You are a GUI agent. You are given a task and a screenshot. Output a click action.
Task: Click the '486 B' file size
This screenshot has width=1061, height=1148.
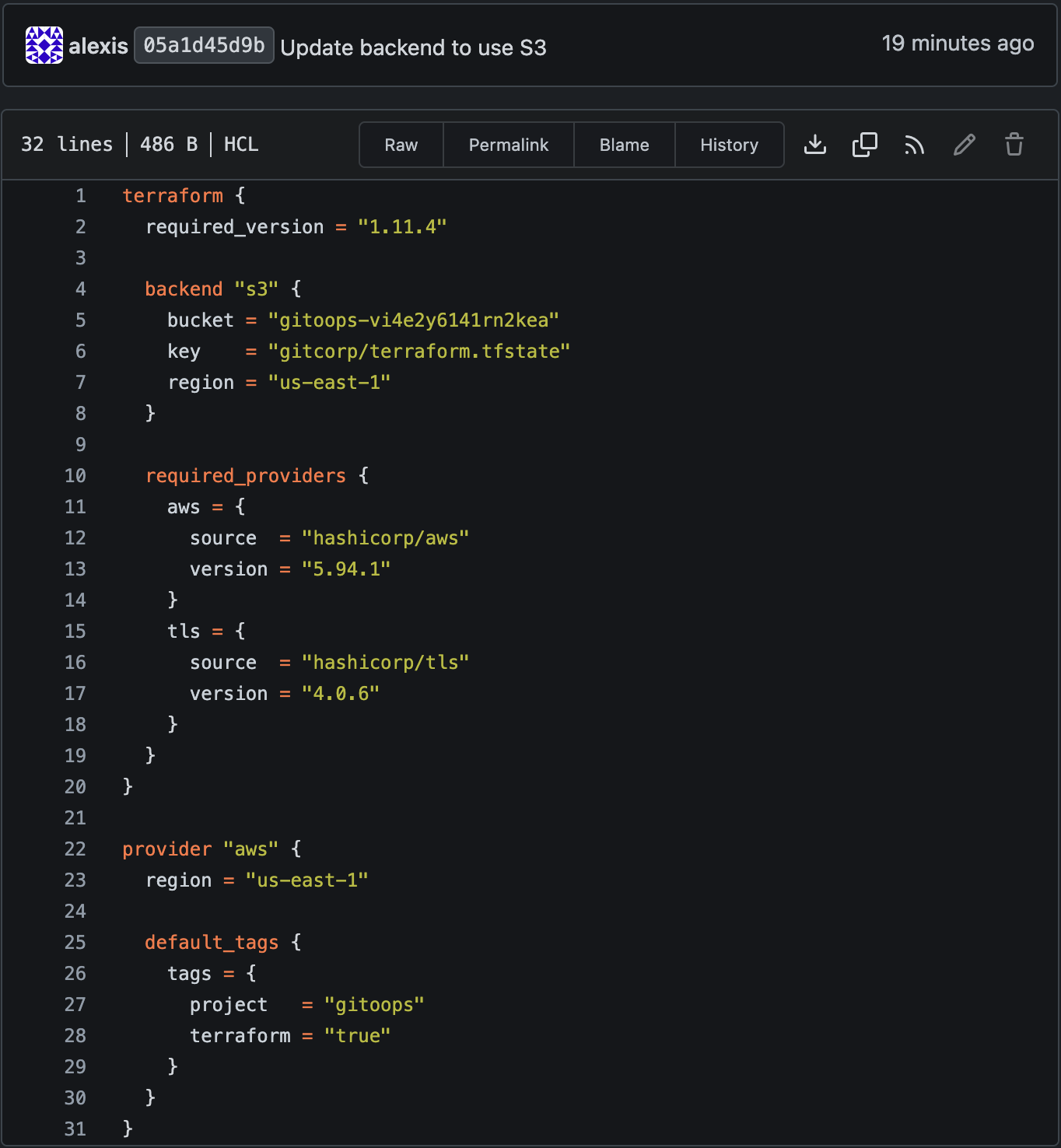(169, 145)
